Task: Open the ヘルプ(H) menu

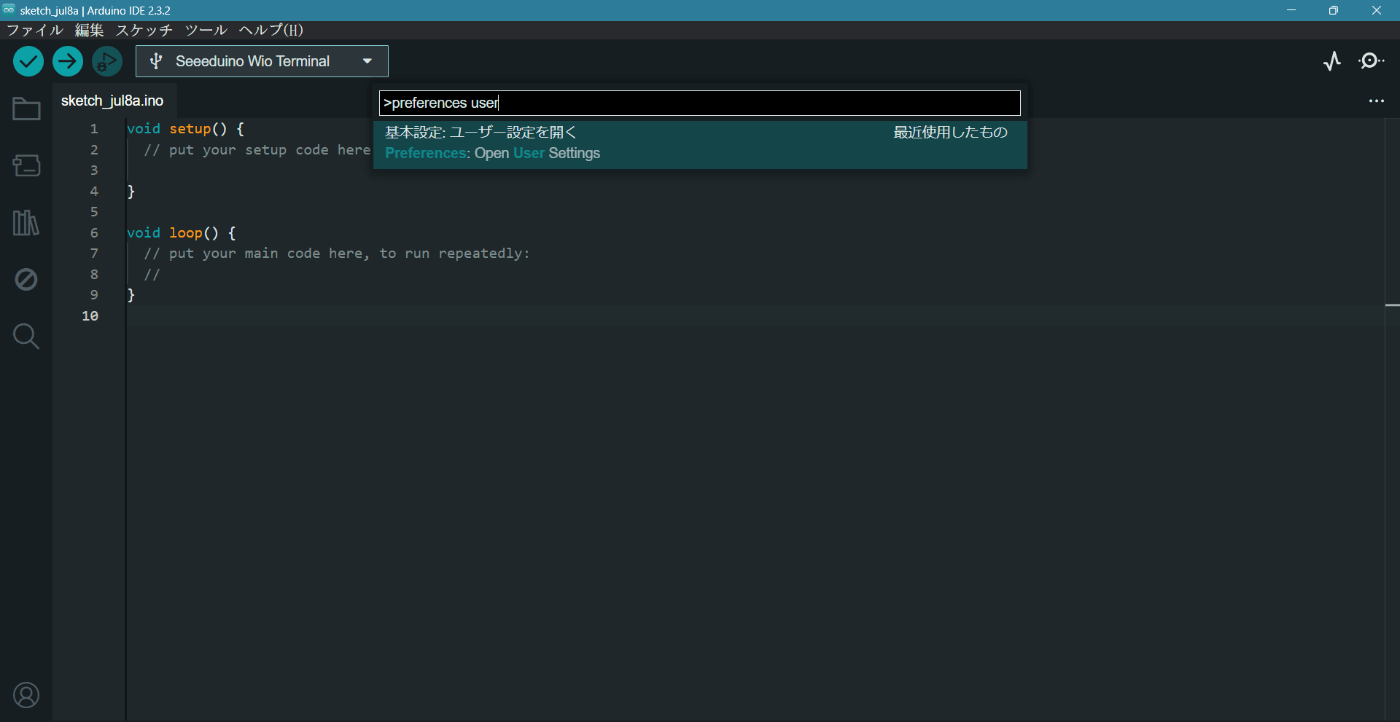Action: (x=271, y=30)
